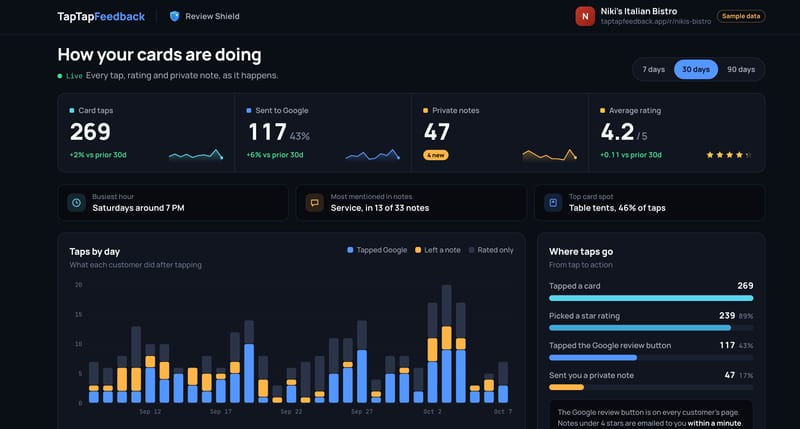This screenshot has width=800, height=429.
Task: Click the Card taps sparkline
Action: pyautogui.click(x=196, y=155)
